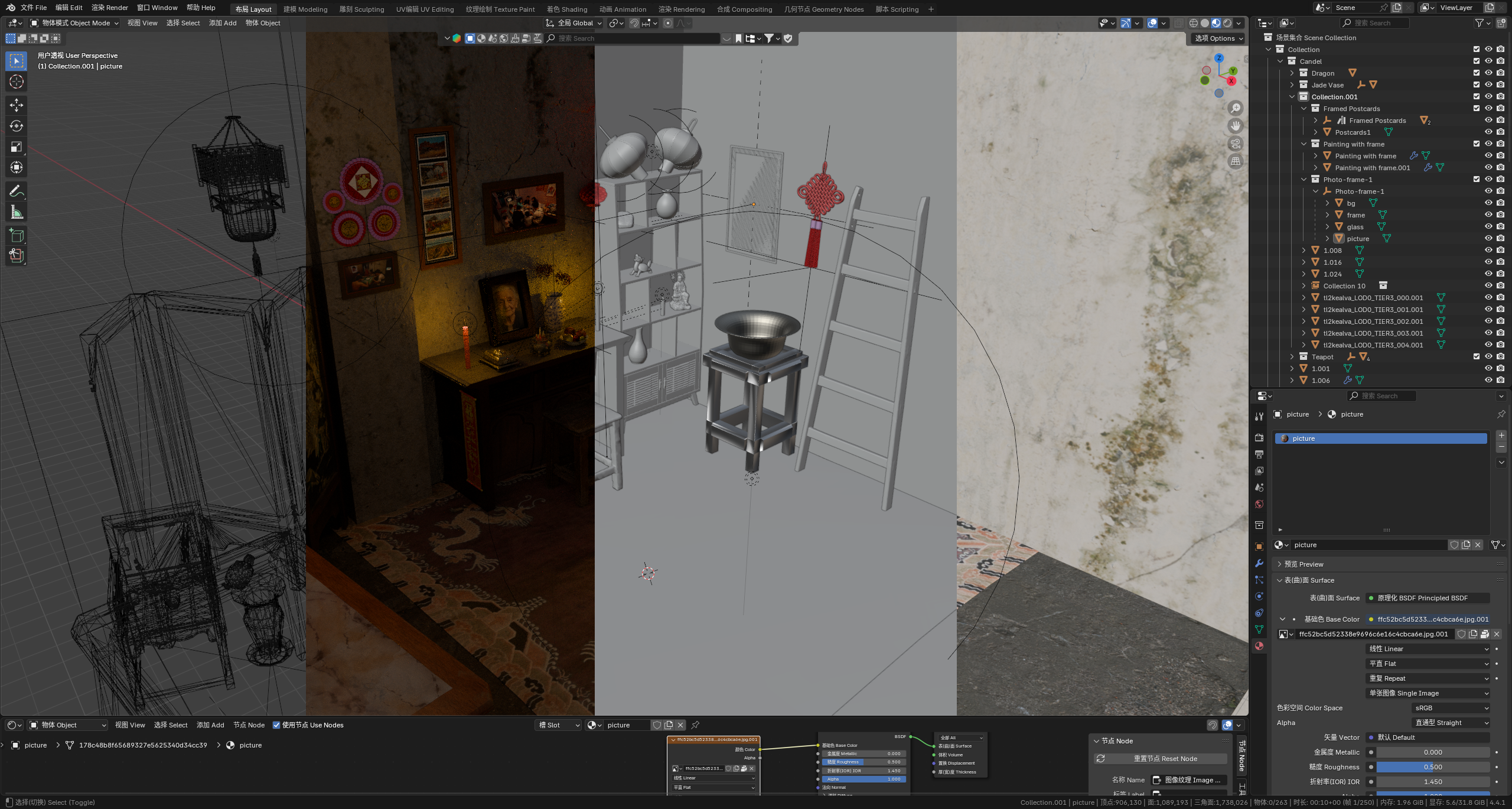This screenshot has height=809, width=1512.
Task: Switch to wireframe viewport shading
Action: 1194,23
